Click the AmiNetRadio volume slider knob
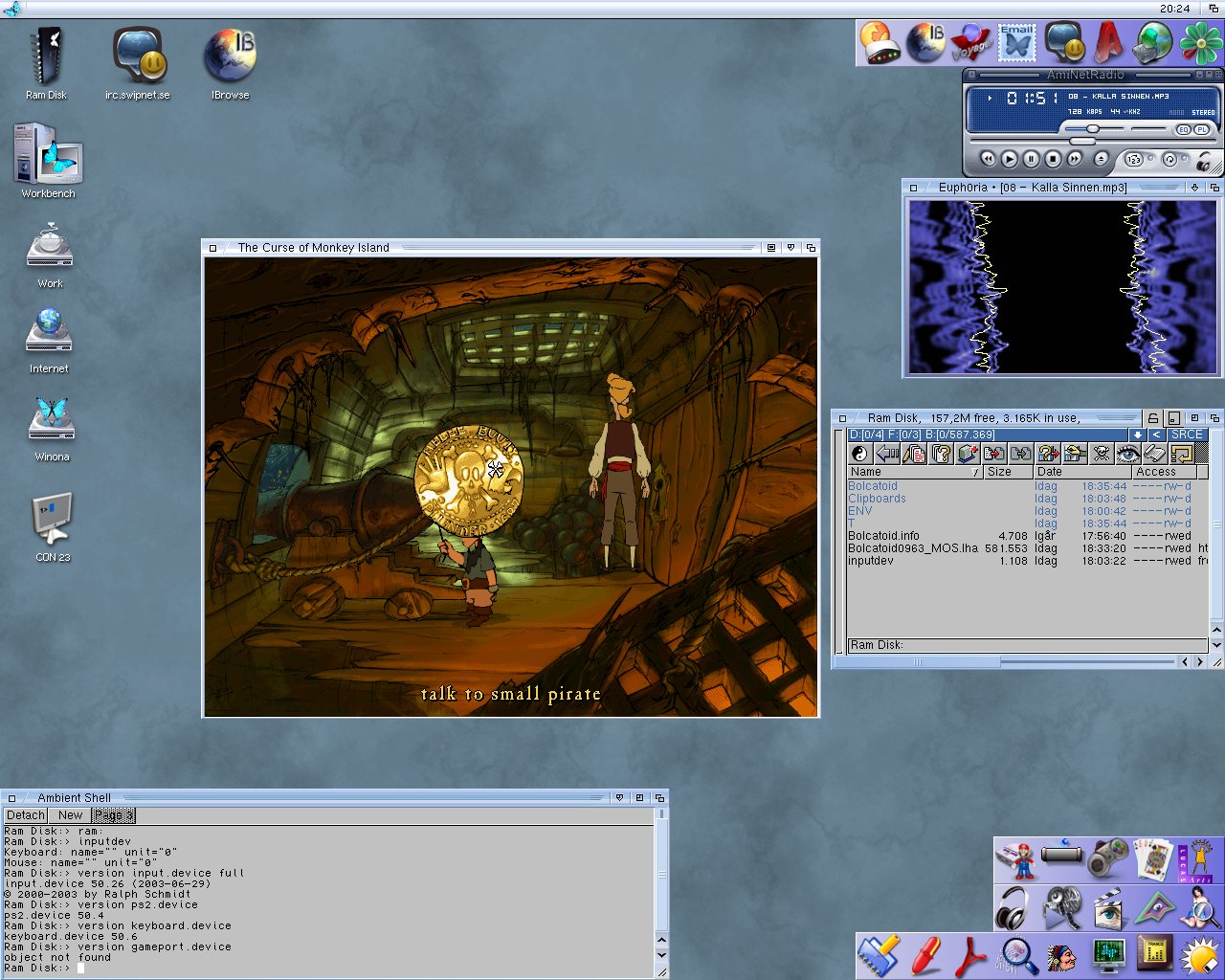Viewport: 1225px width, 980px height. [1093, 128]
